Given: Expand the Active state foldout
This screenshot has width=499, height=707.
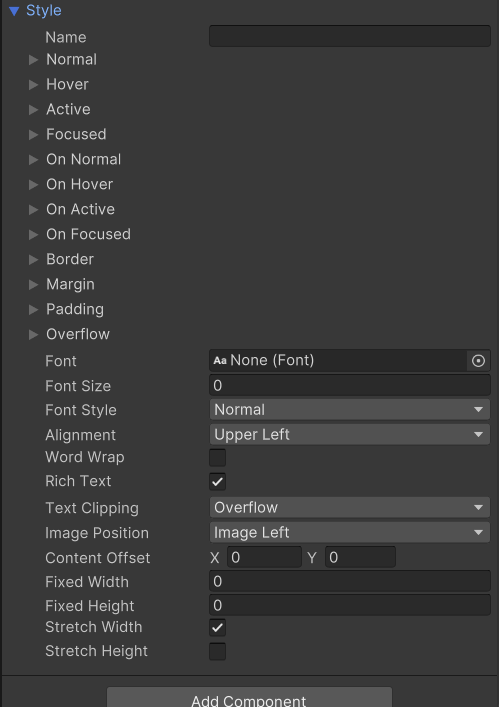Looking at the screenshot, I should [33, 110].
